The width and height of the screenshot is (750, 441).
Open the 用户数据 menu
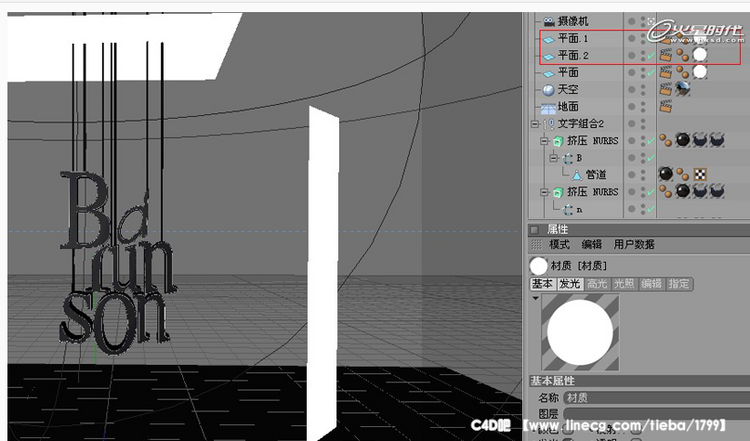pyautogui.click(x=634, y=244)
